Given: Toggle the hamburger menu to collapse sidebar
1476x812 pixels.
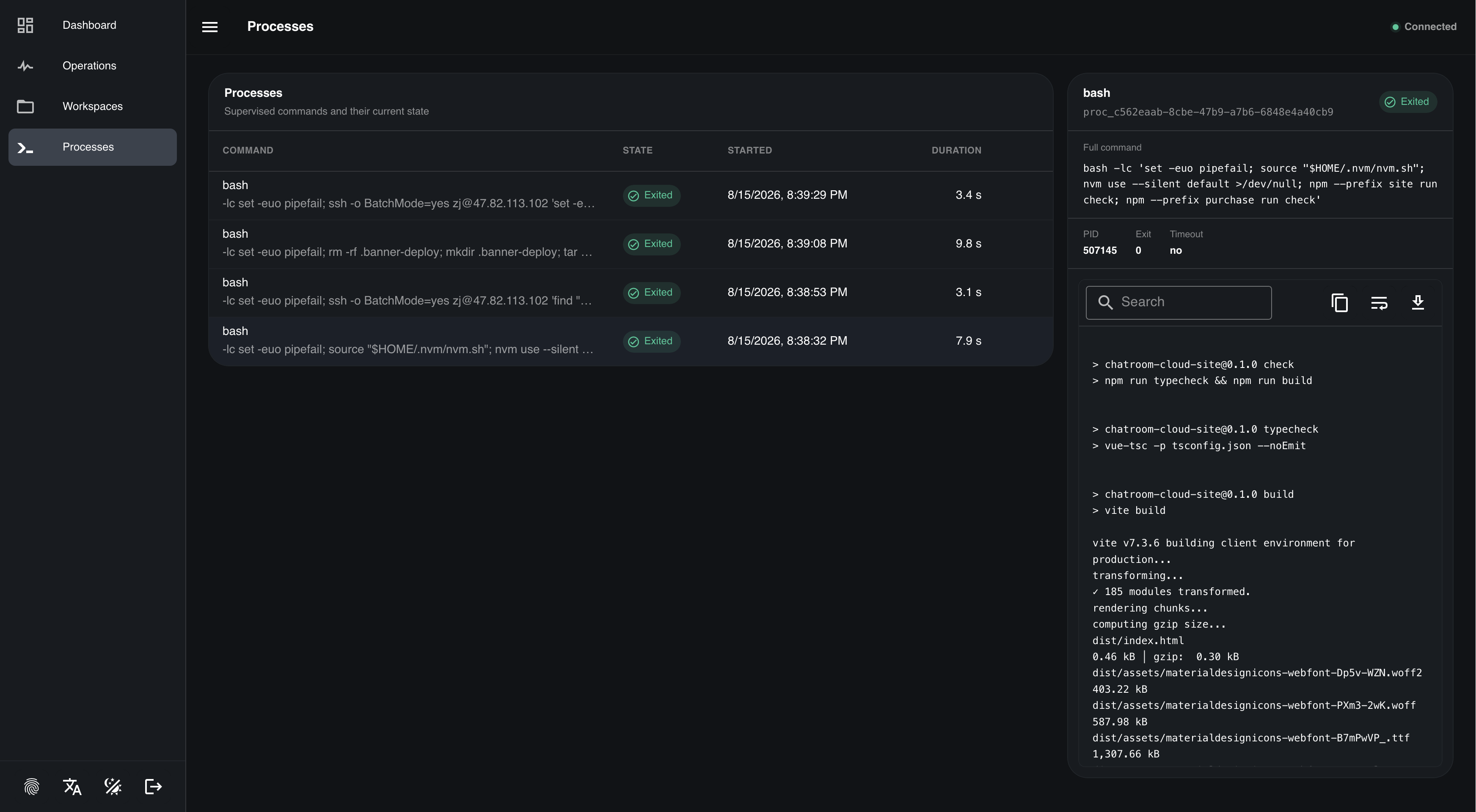Looking at the screenshot, I should point(210,27).
